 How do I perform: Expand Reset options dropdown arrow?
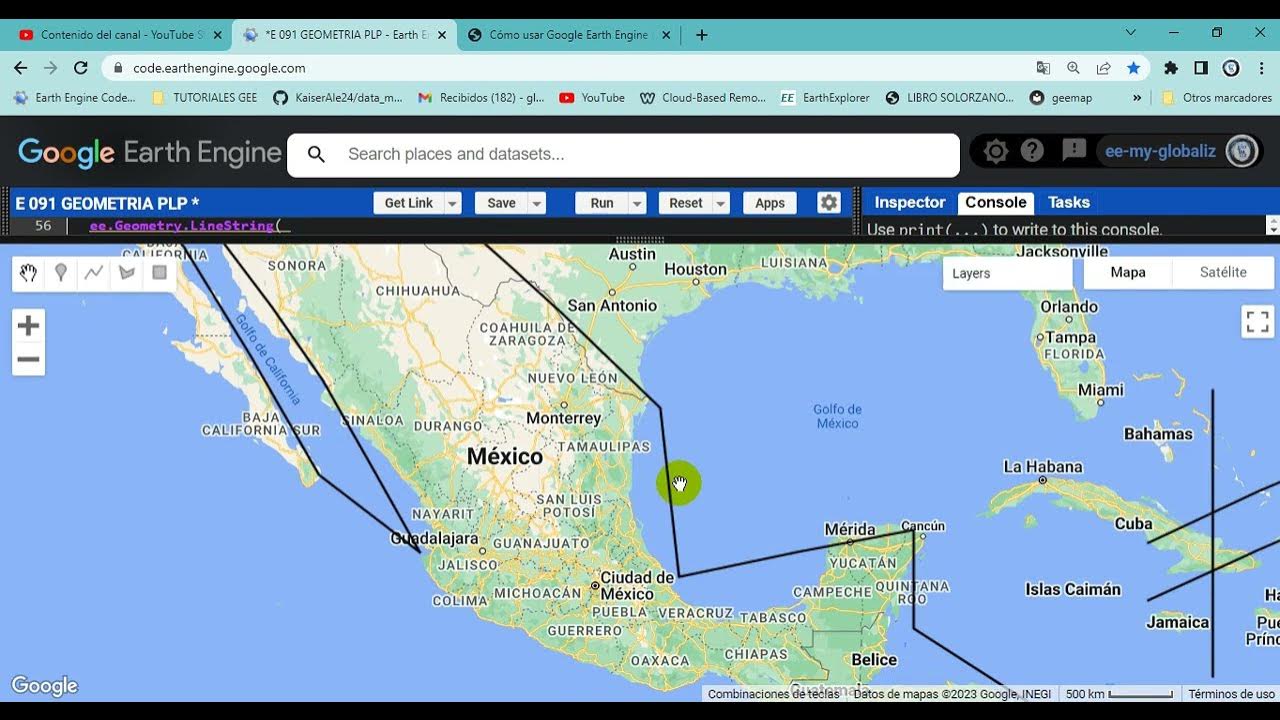[x=720, y=203]
